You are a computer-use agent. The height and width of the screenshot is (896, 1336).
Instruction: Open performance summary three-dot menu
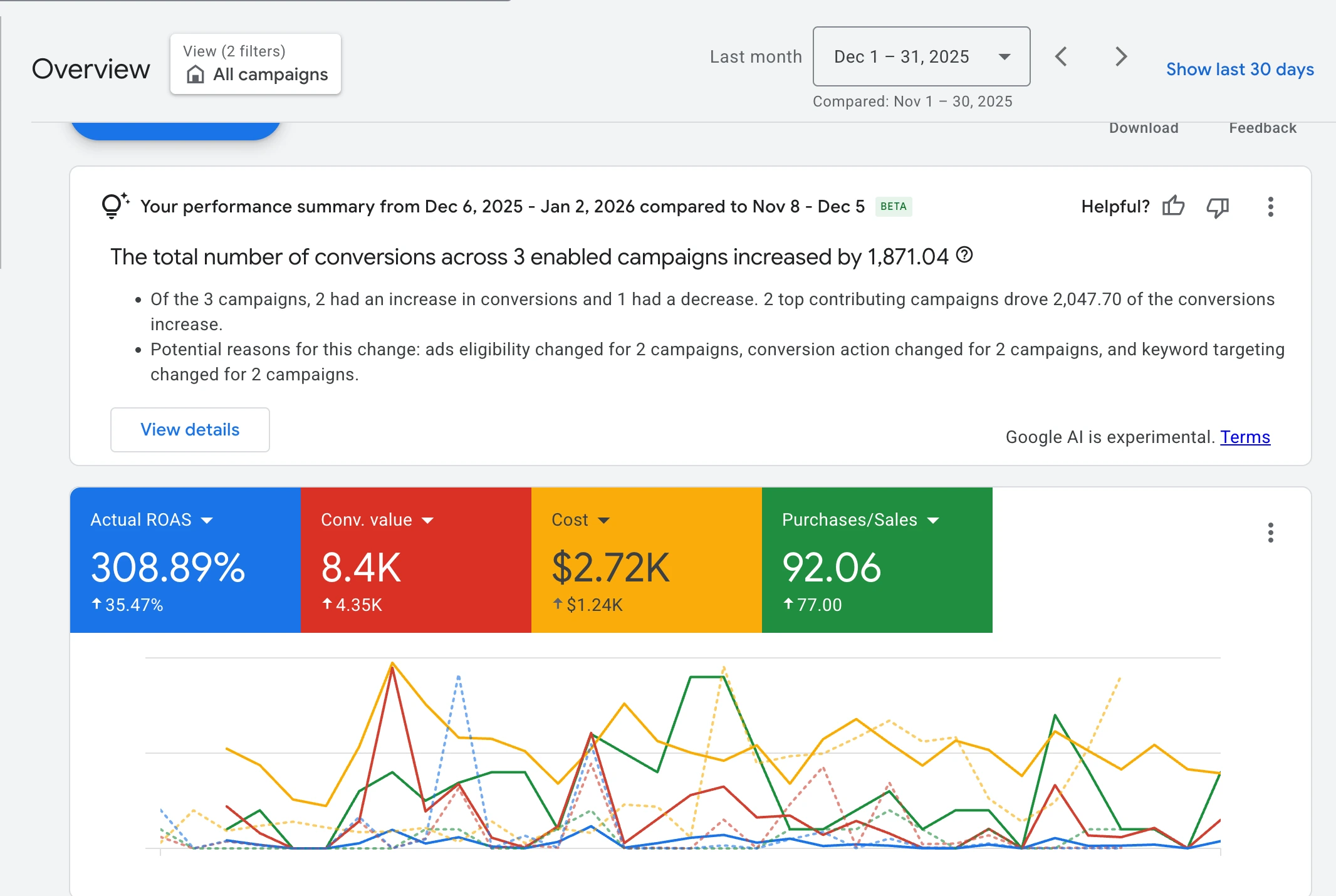(x=1270, y=207)
